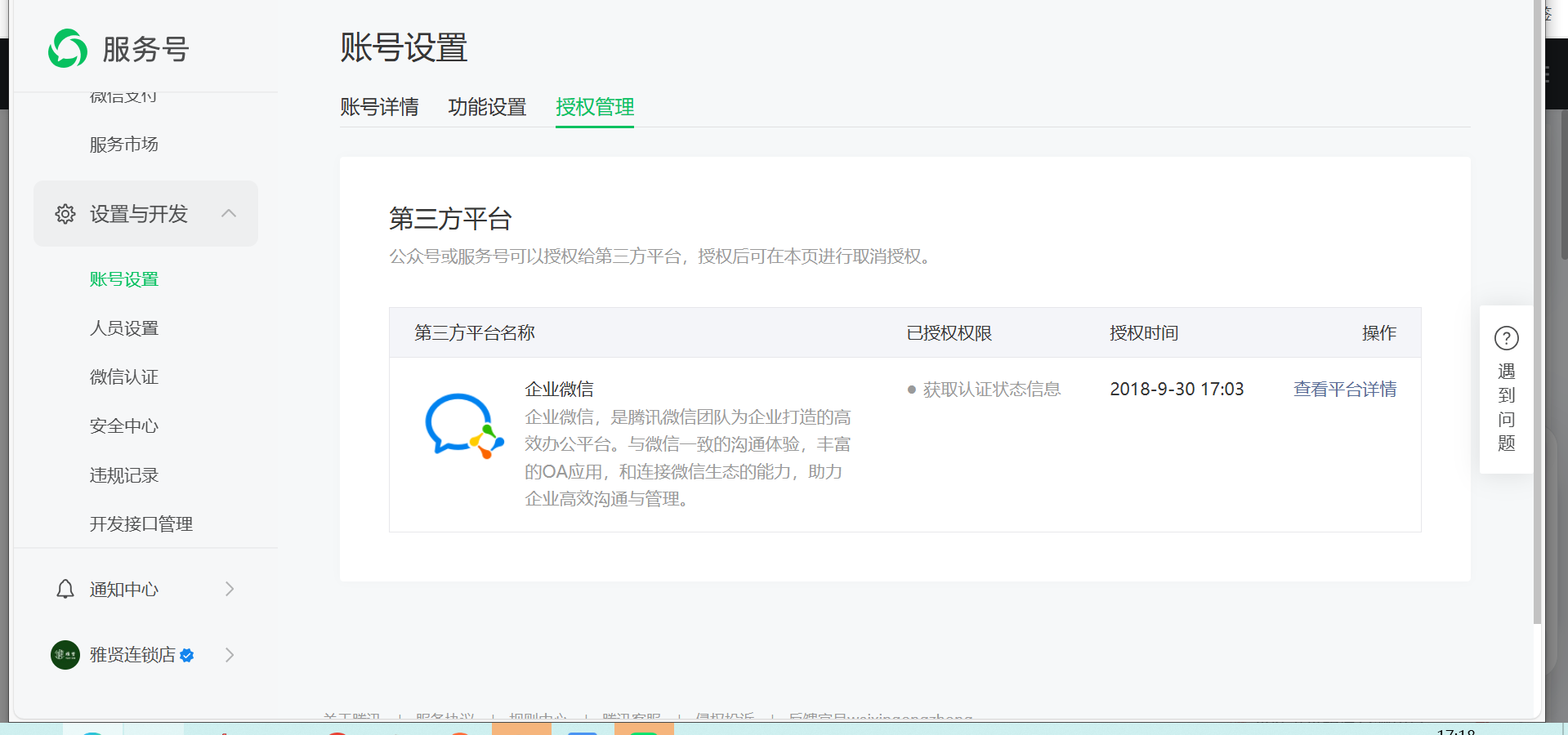The height and width of the screenshot is (735, 1568).
Task: Click the bell icon for 通知中心
Action: point(65,589)
